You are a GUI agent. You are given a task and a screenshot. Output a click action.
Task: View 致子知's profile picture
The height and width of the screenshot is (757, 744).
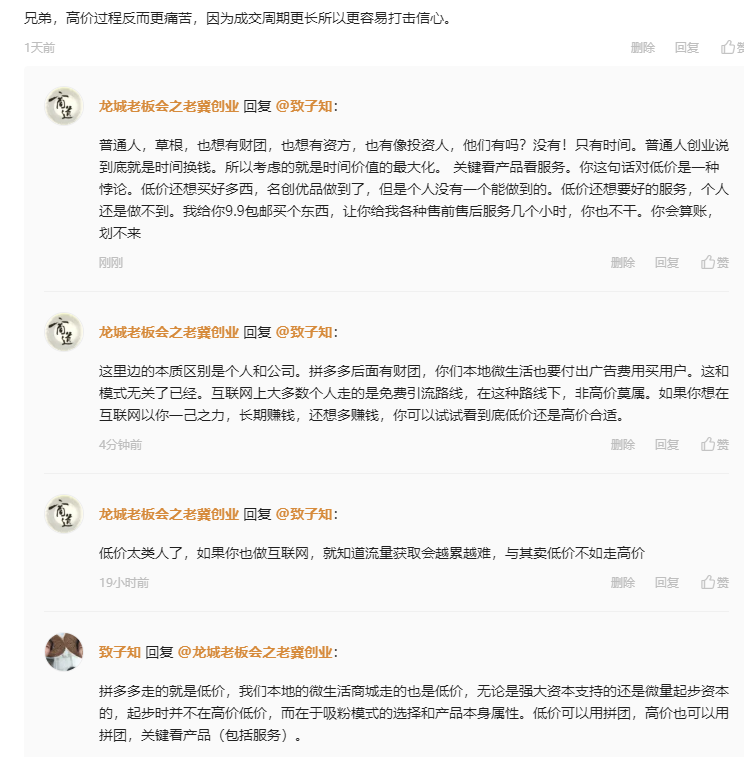click(x=63, y=652)
